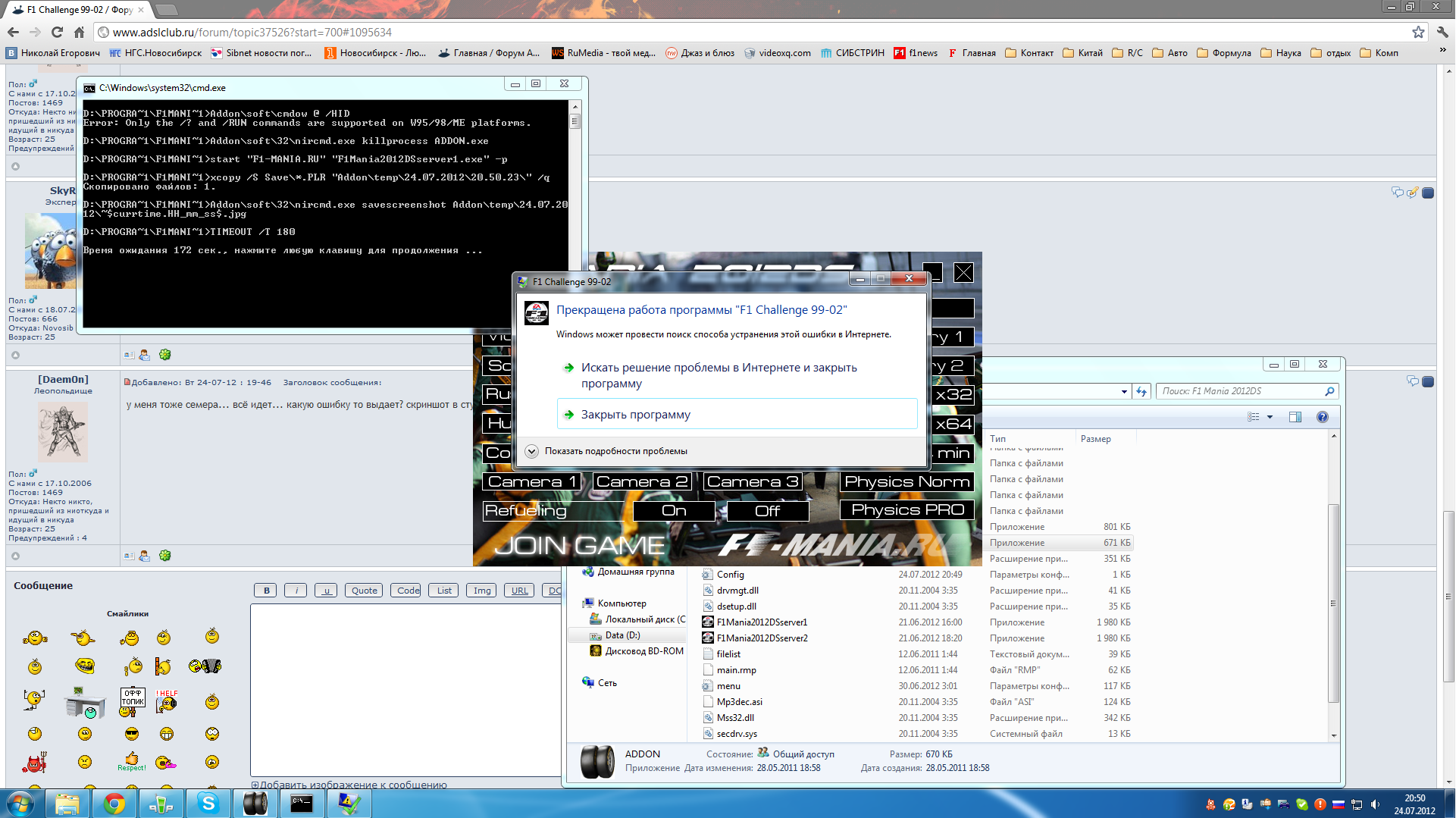1456x818 pixels.
Task: Choose 'Закрыть программу' in crash dialog
Action: tap(737, 415)
